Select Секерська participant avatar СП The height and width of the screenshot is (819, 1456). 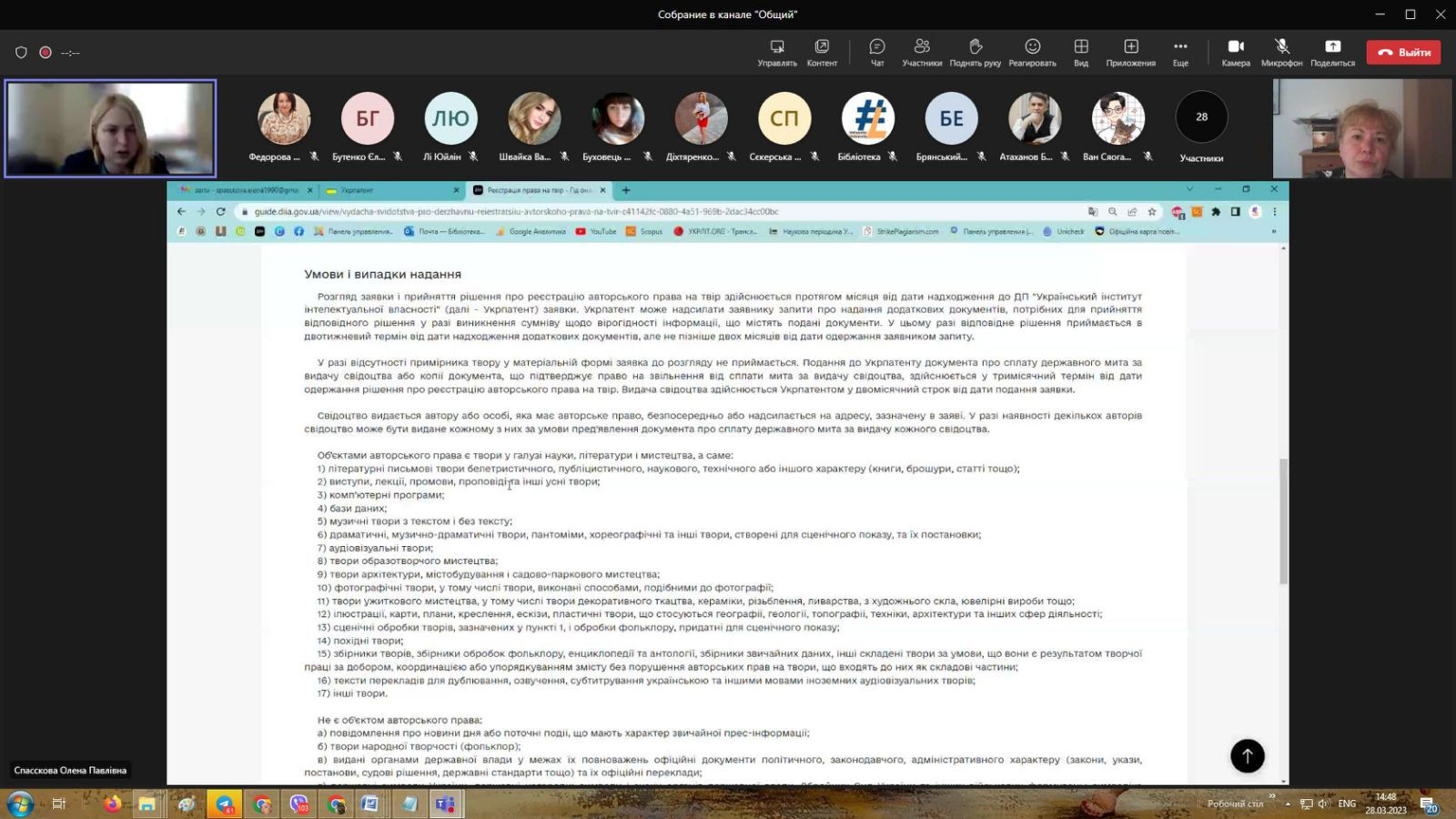[x=784, y=117]
